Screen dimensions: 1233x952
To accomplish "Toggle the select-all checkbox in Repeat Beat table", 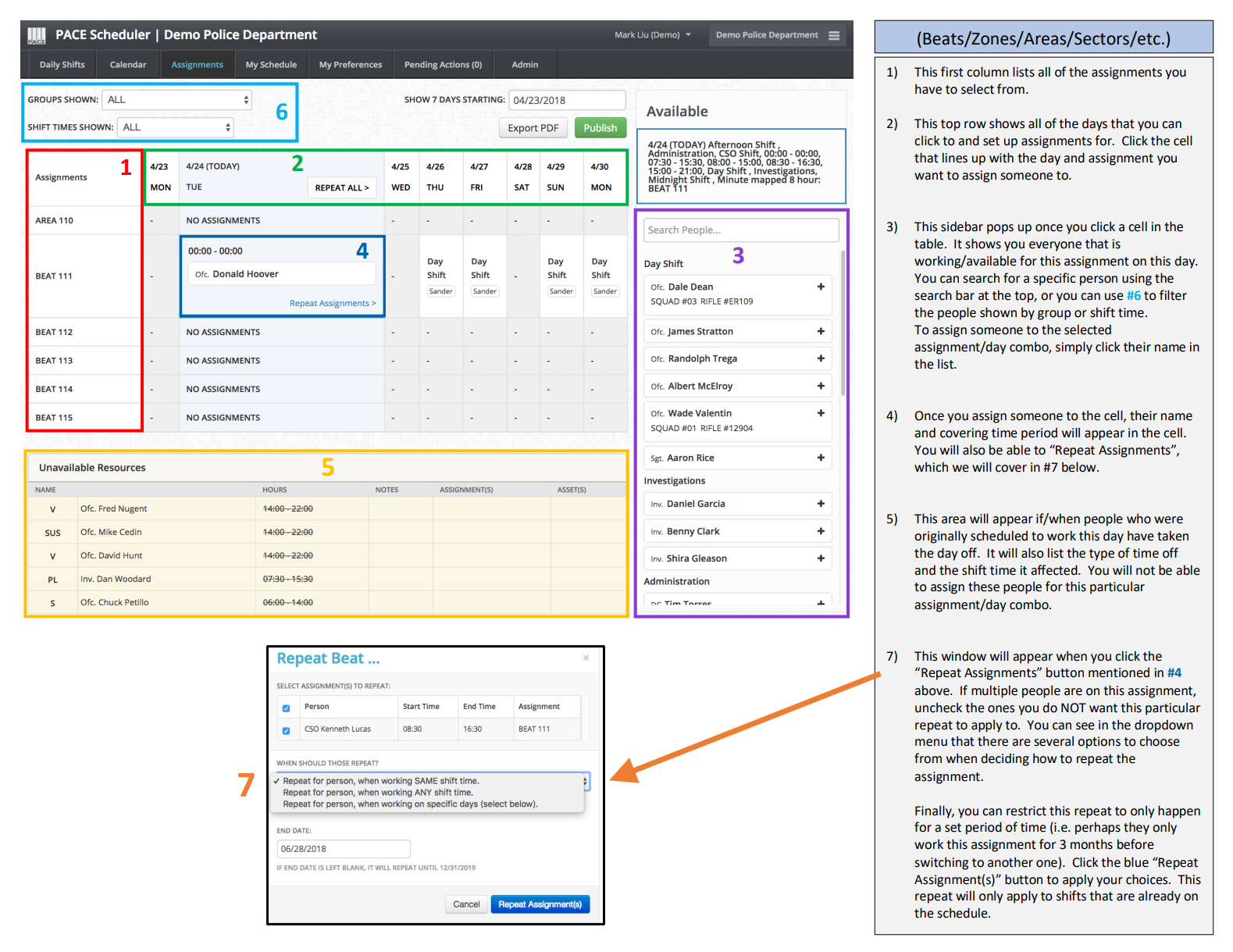I will (x=287, y=708).
